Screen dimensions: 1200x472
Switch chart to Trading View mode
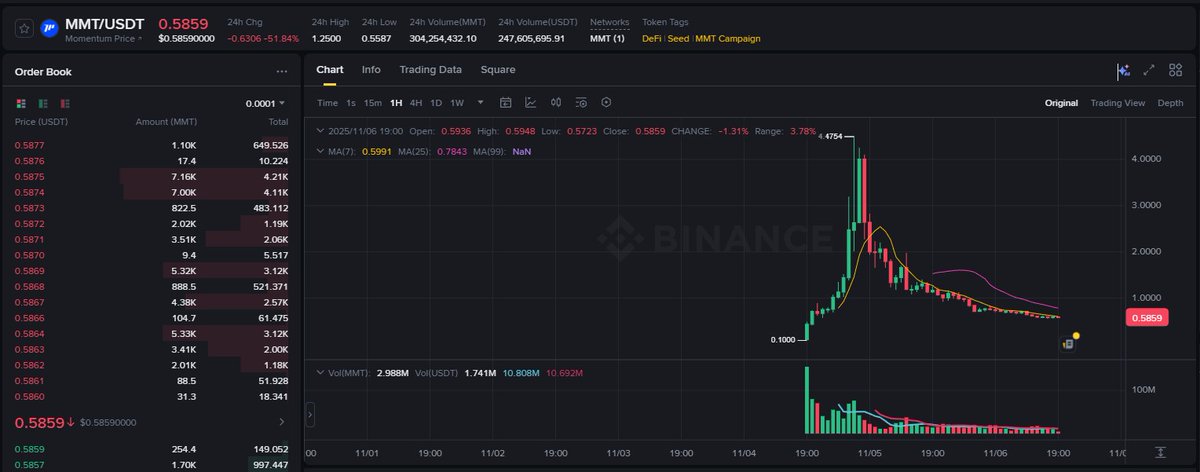click(x=1117, y=103)
